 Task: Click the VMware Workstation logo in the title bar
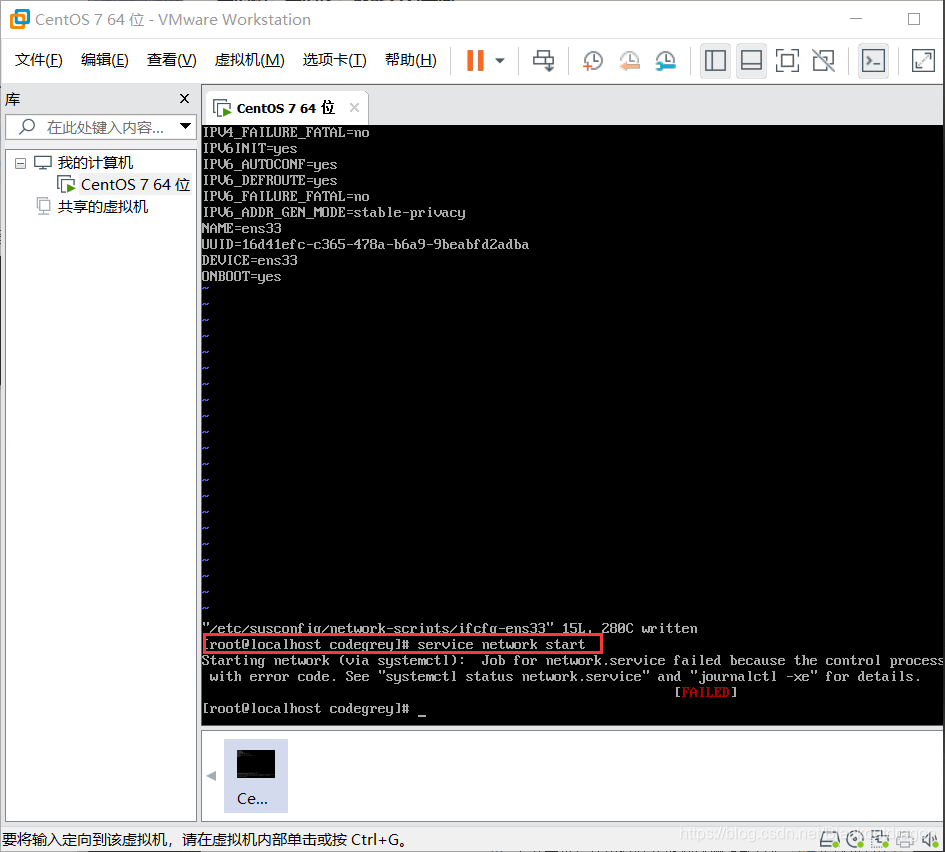pos(19,19)
